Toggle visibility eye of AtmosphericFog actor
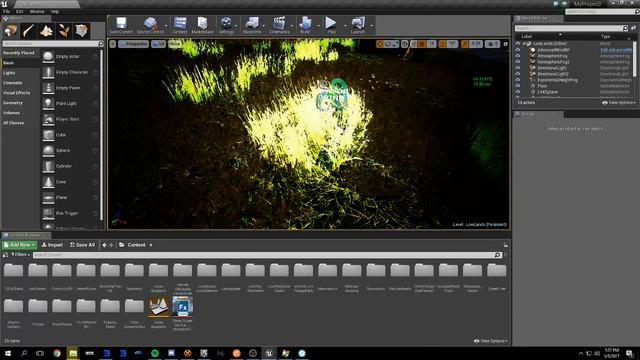Viewport: 640px width, 360px height. tap(518, 56)
